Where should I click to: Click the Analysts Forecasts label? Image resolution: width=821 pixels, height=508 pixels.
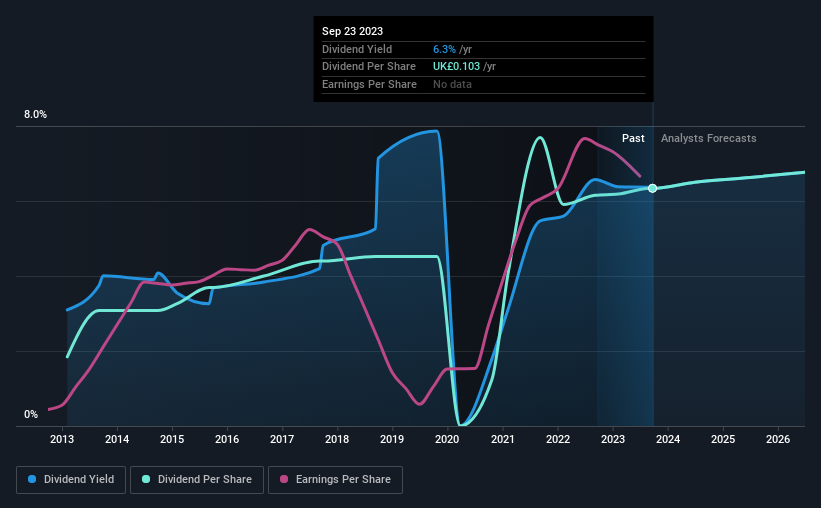708,138
